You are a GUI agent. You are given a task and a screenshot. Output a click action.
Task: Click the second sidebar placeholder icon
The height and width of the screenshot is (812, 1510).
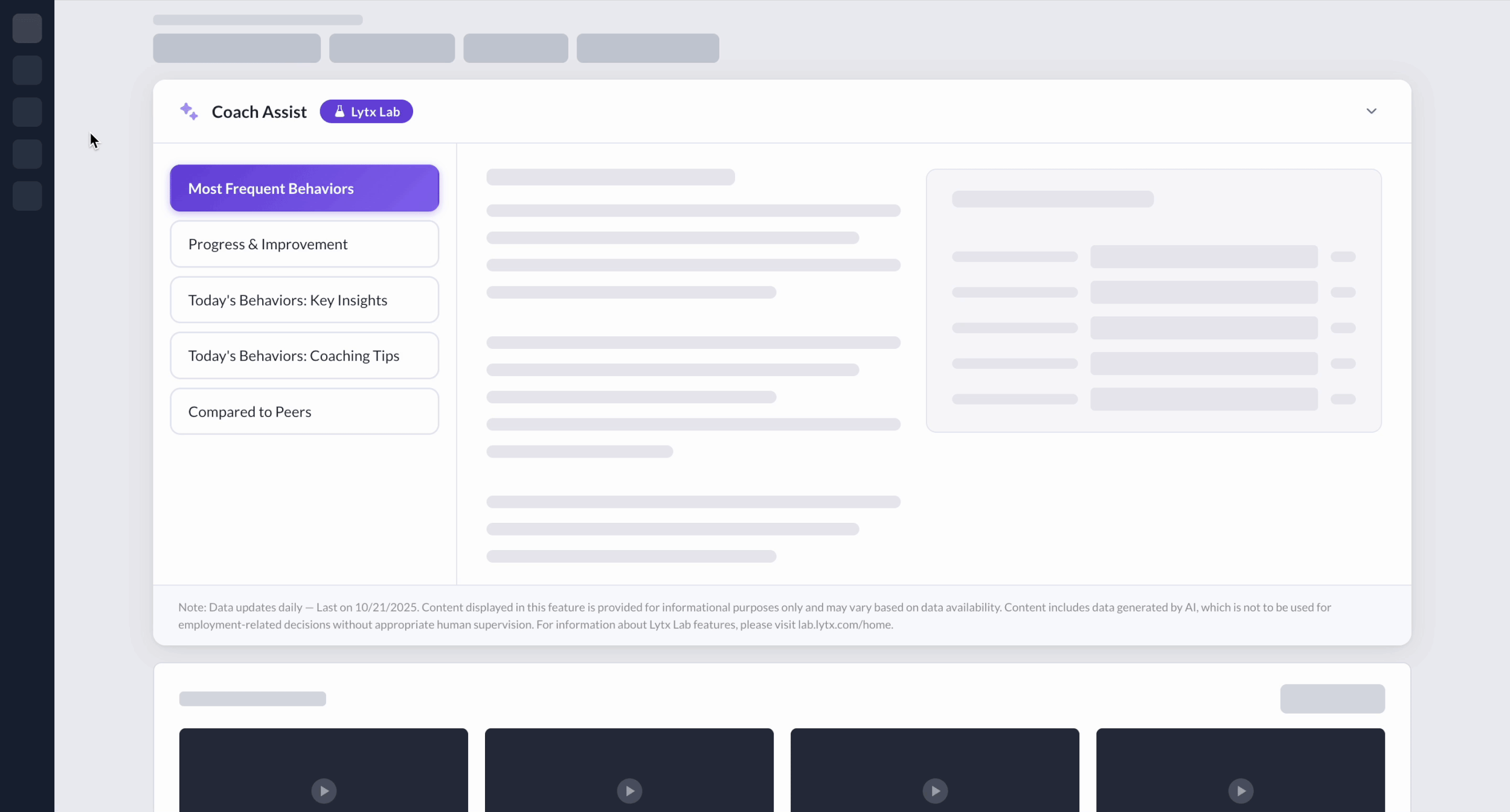pos(27,70)
